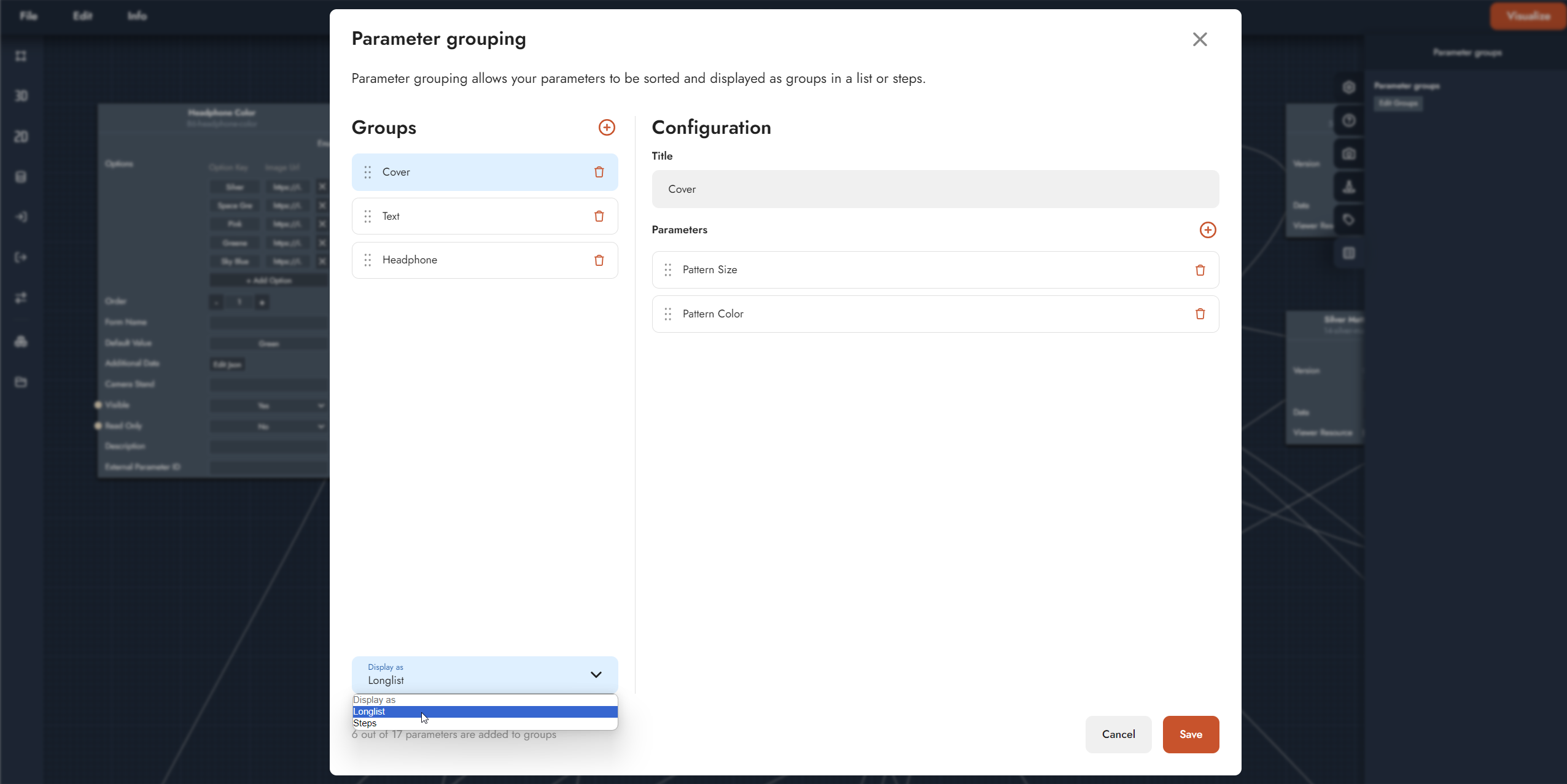Collapse the Display as dropdown chevron

pos(596,675)
